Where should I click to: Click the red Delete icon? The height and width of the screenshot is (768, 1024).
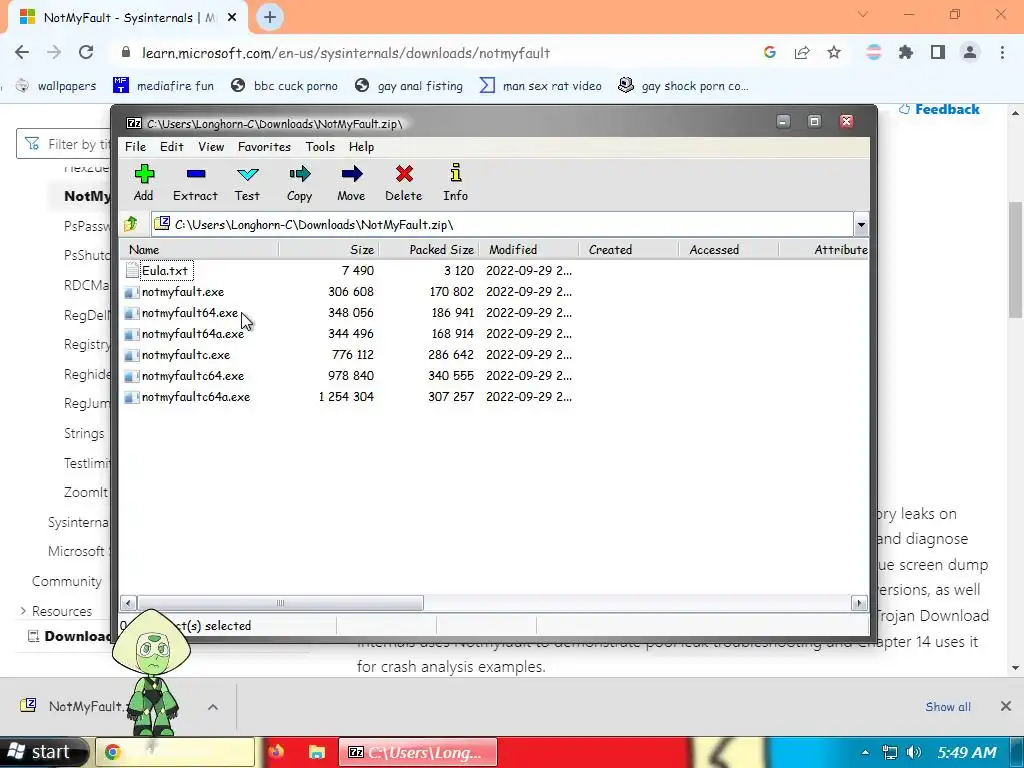pos(404,183)
